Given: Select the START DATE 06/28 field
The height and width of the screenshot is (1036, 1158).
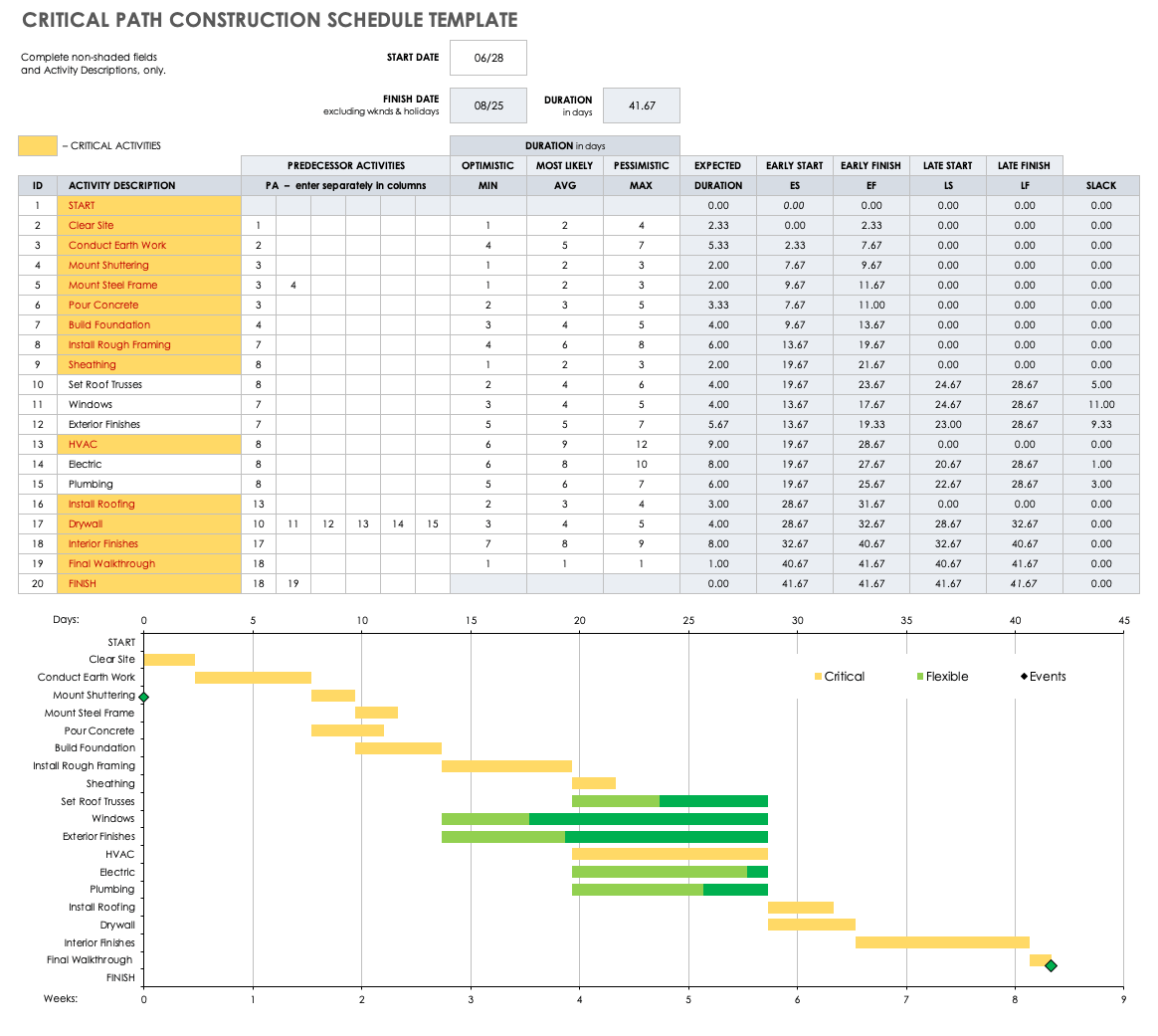Looking at the screenshot, I should coord(487,58).
